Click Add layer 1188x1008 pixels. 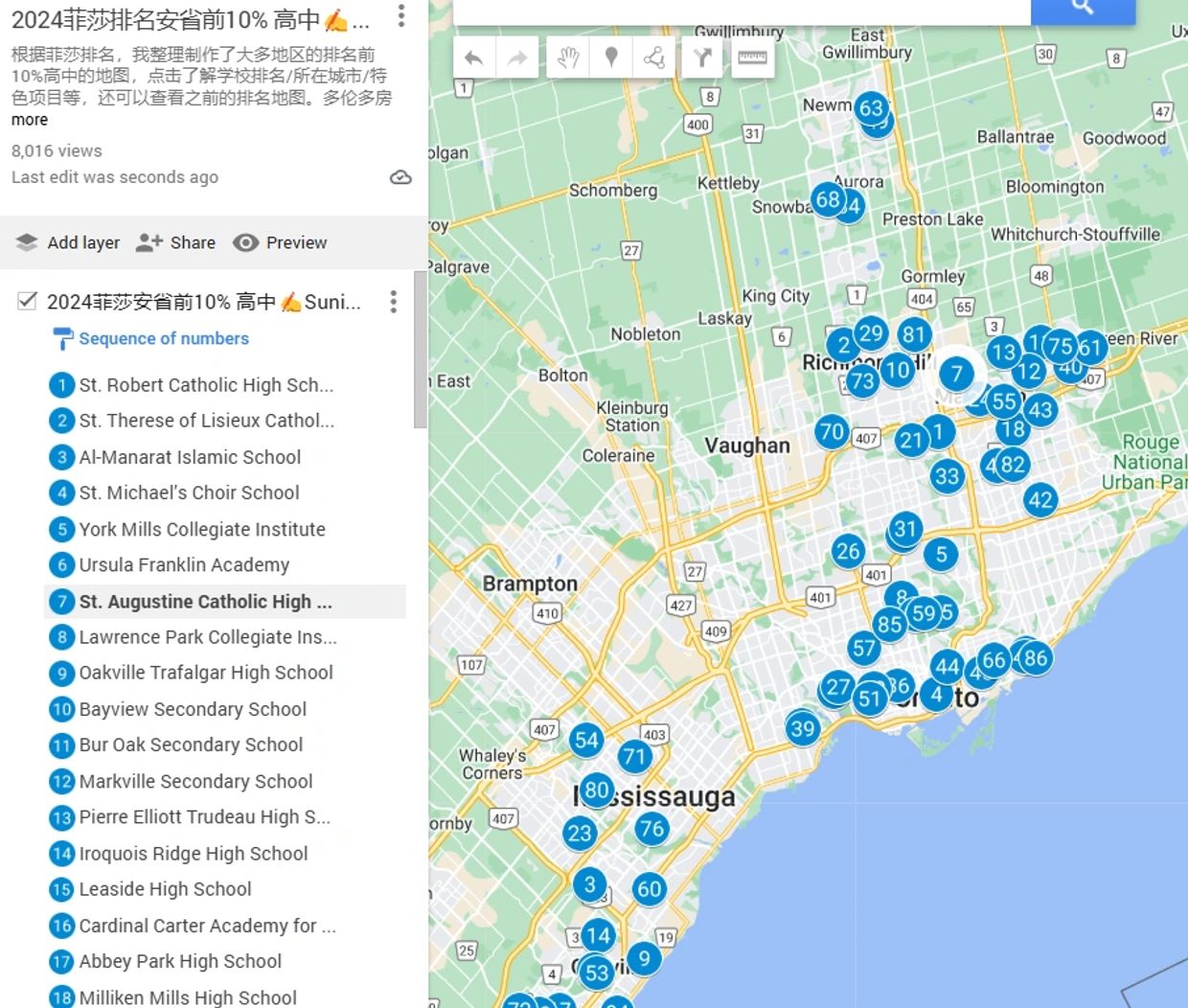click(68, 242)
